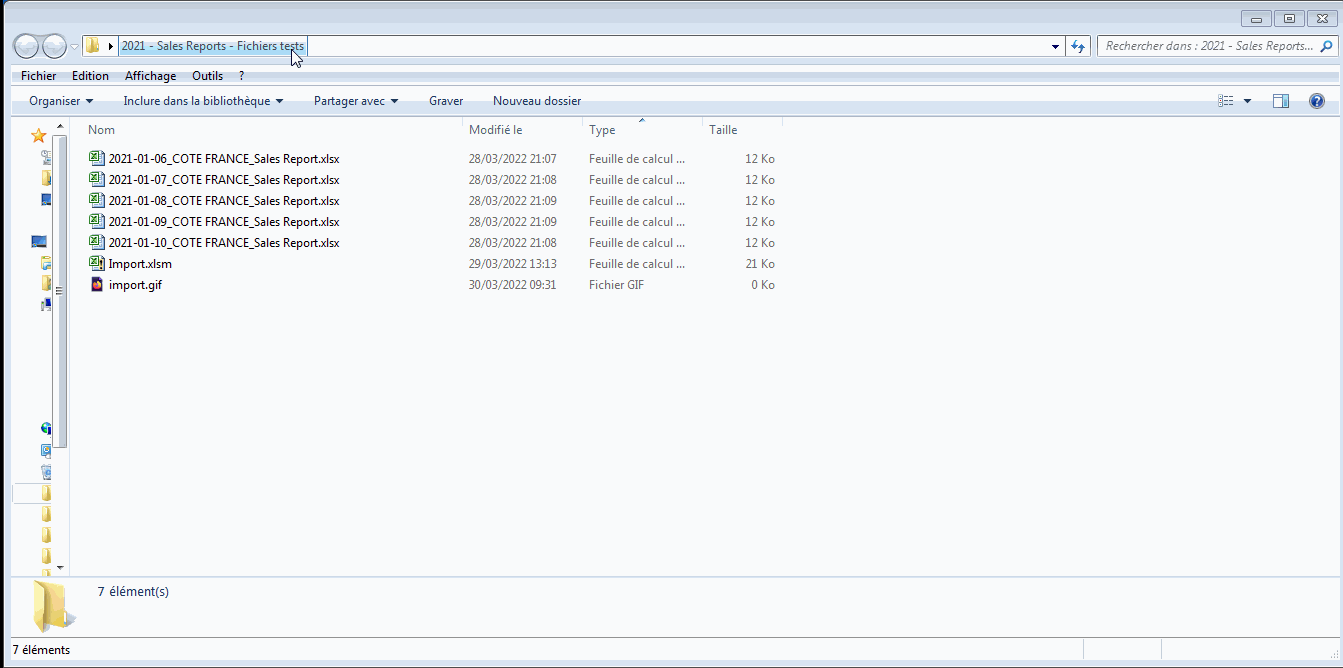Go forward with the Forward arrow button

(54, 46)
